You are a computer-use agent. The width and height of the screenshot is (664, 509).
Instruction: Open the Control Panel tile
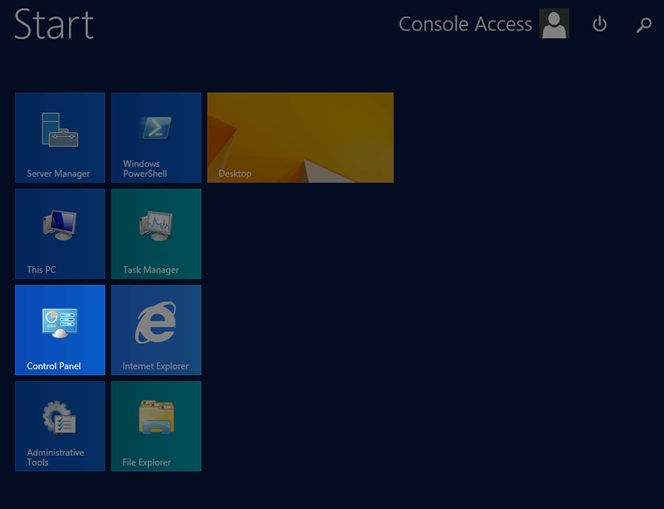60,330
